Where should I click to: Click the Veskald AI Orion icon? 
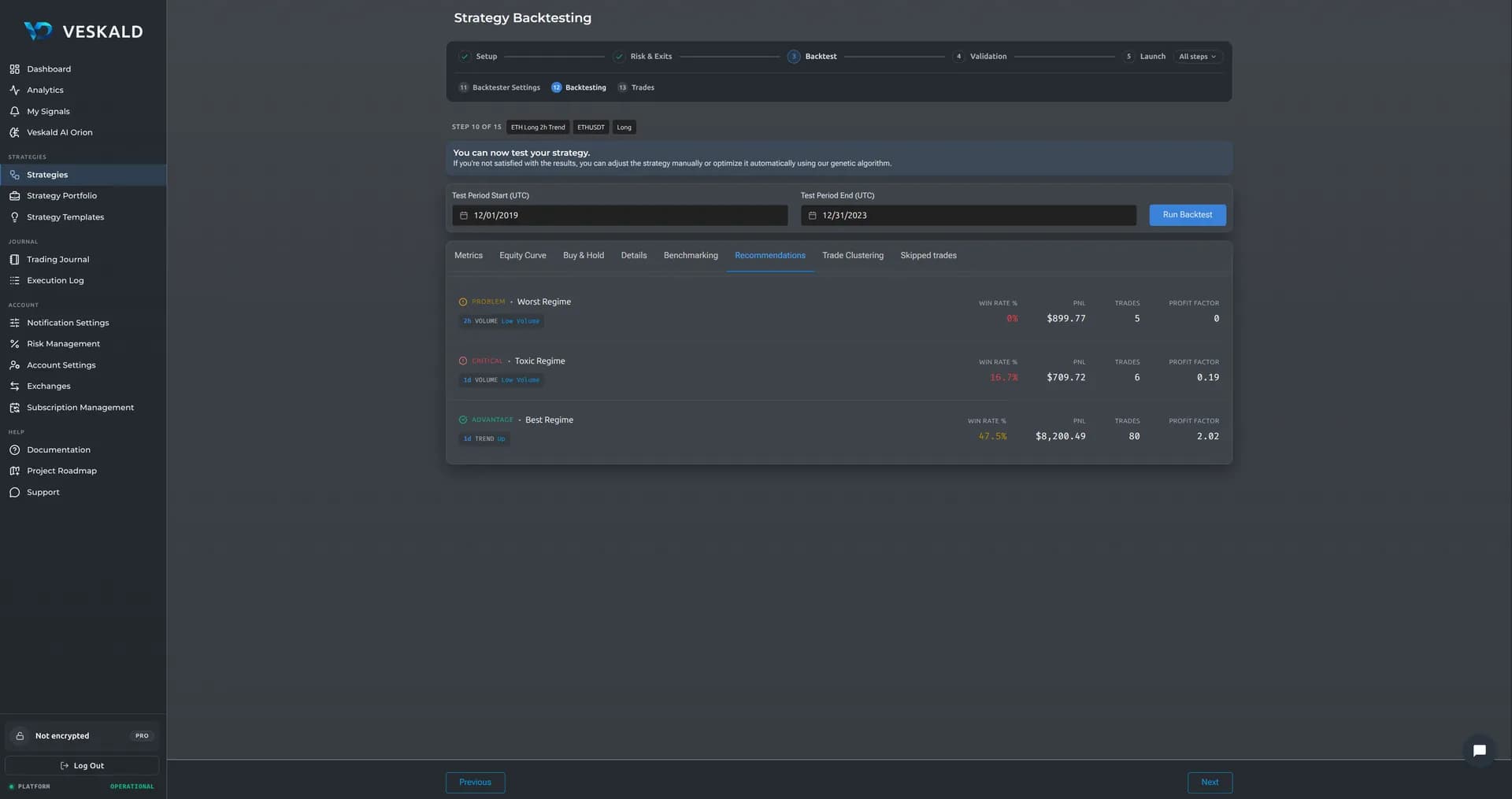(x=14, y=133)
